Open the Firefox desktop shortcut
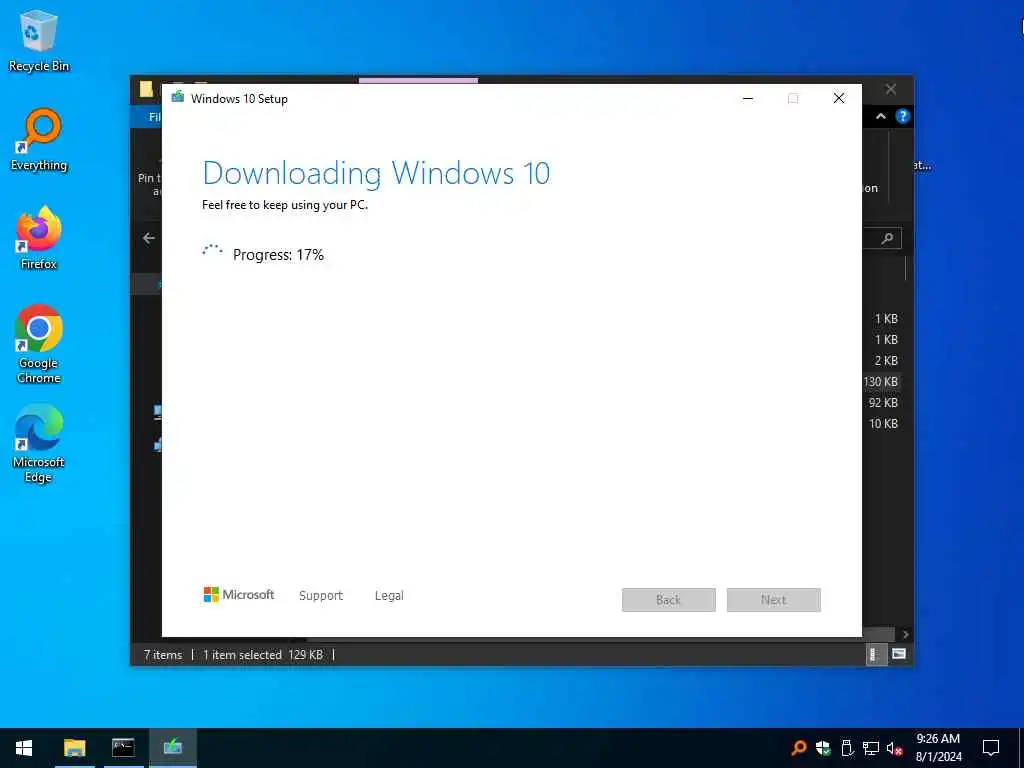Screen dimensions: 1024x768 tap(39, 238)
